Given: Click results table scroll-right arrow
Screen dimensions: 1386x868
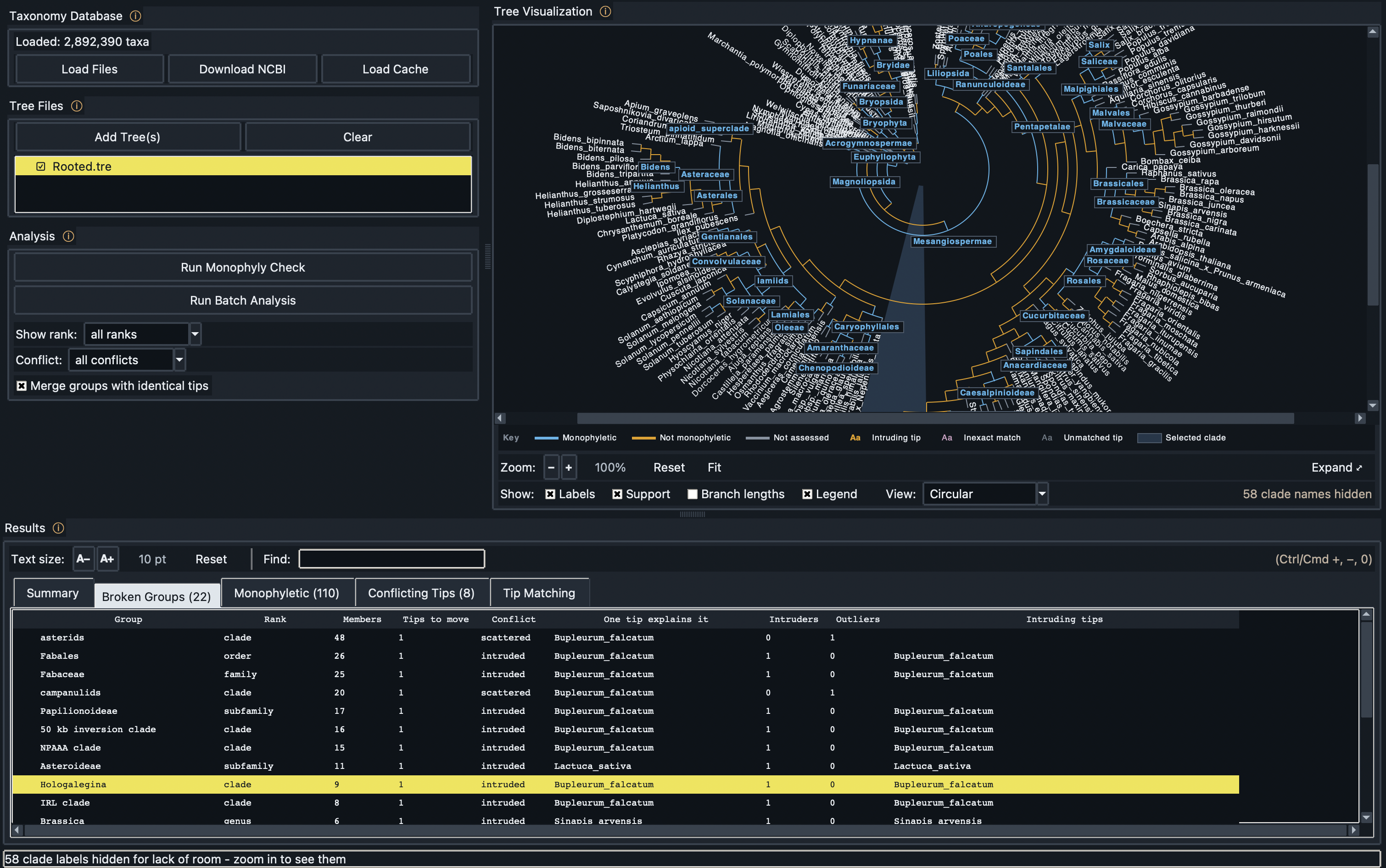Looking at the screenshot, I should 1354,829.
